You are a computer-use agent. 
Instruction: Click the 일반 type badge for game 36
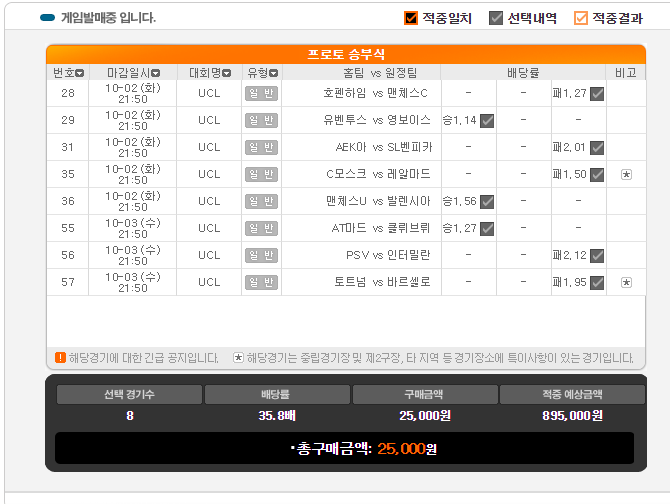[x=261, y=201]
